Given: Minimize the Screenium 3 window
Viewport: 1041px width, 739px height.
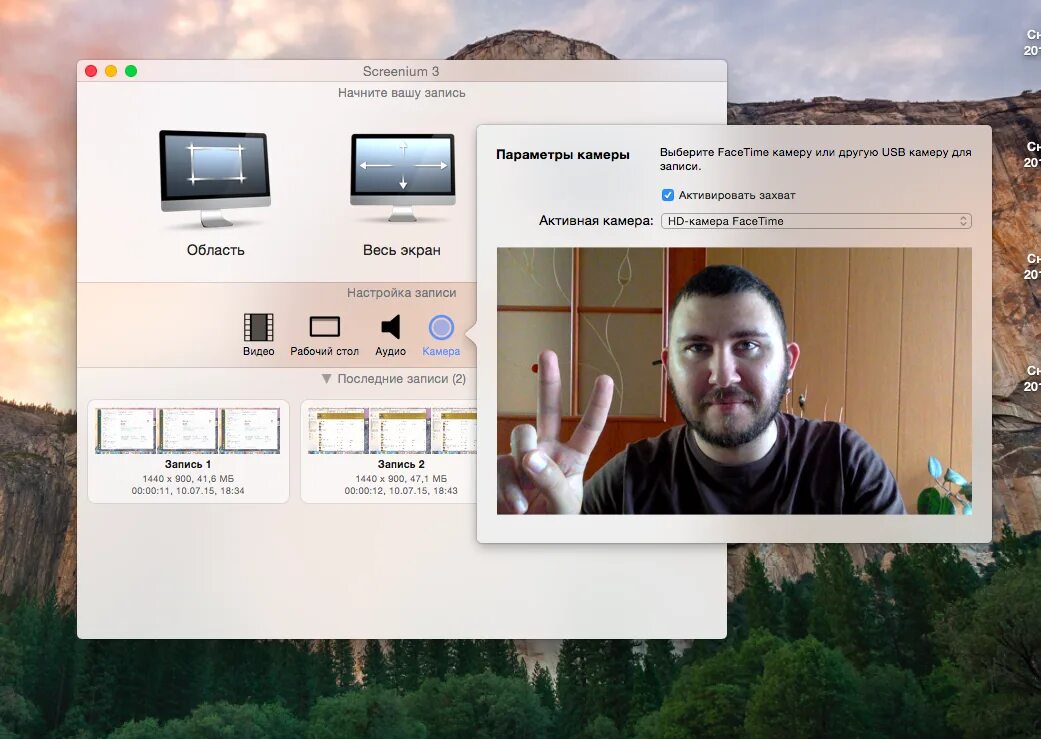Looking at the screenshot, I should [111, 71].
